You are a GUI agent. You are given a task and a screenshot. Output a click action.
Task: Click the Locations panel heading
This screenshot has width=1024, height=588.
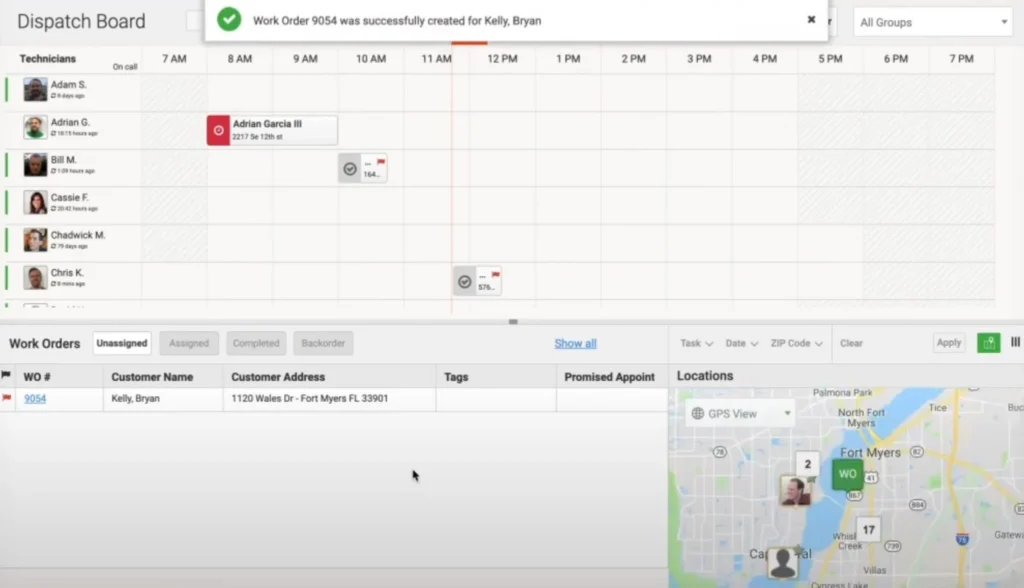coord(705,376)
